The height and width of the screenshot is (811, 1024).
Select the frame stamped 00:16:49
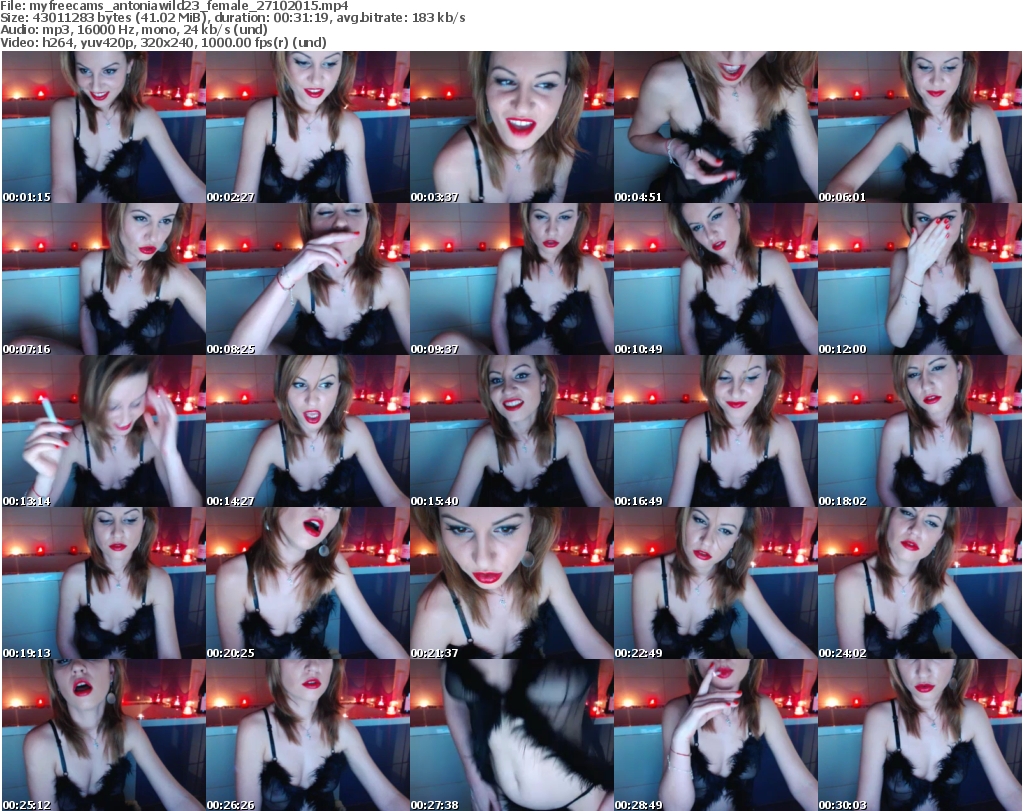pos(715,432)
